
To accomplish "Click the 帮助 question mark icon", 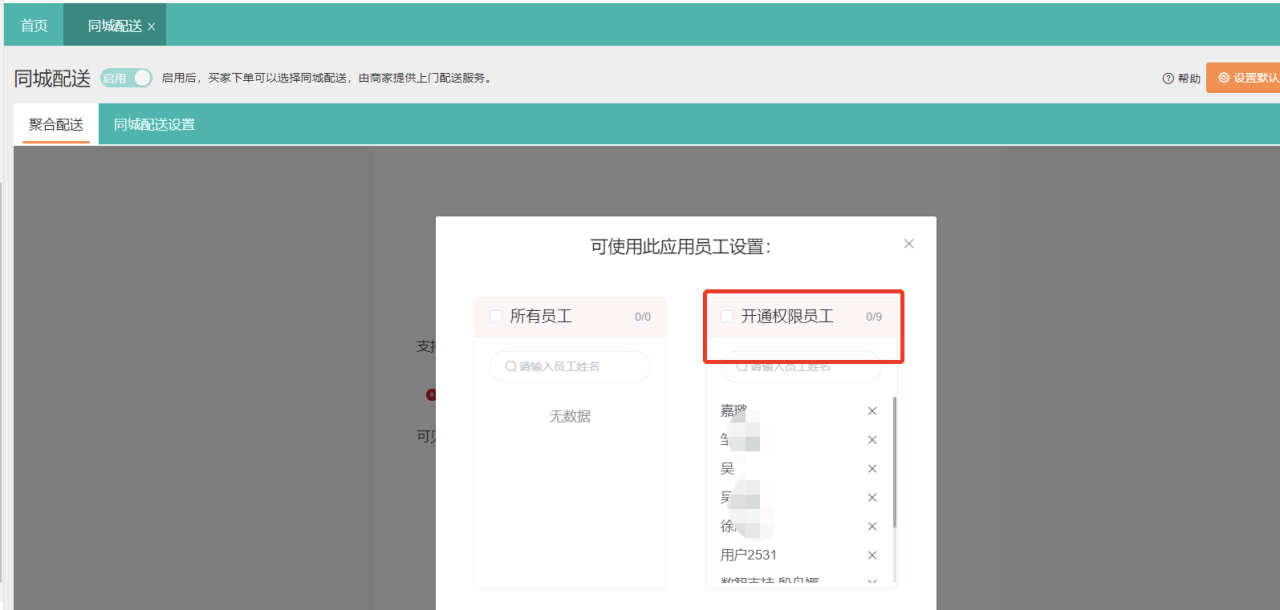I will (x=1168, y=79).
